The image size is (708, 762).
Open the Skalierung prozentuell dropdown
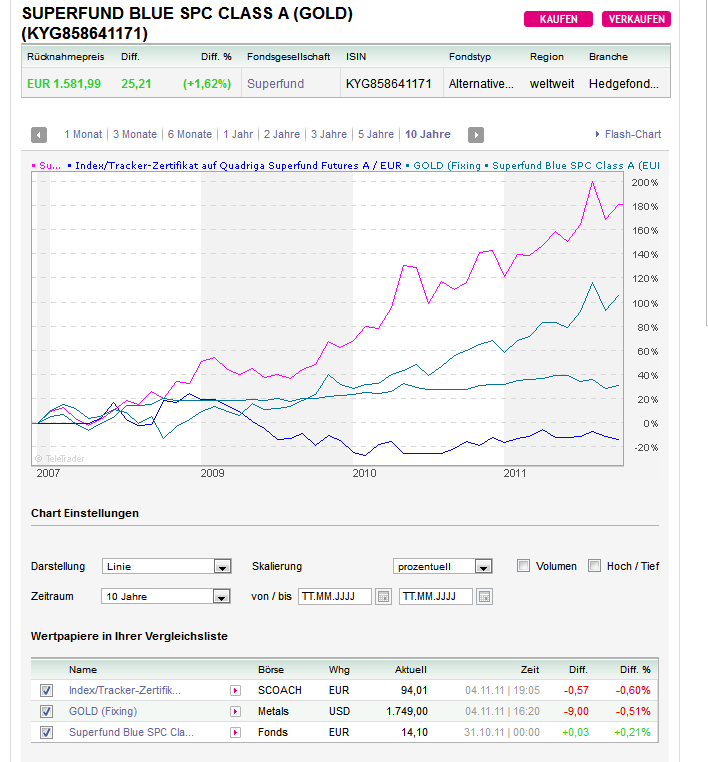pyautogui.click(x=443, y=566)
